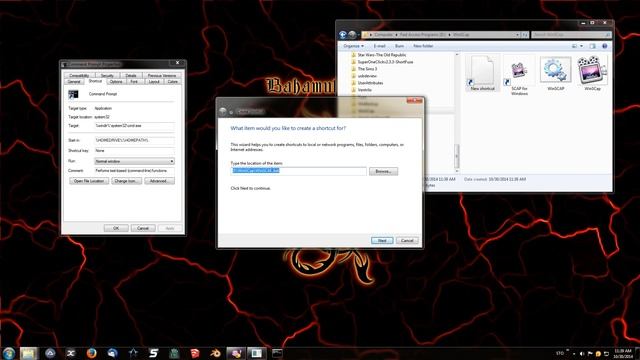Screen dimensions: 640x360
Task: Open the star-shaped app in taskbar
Action: coord(133,353)
